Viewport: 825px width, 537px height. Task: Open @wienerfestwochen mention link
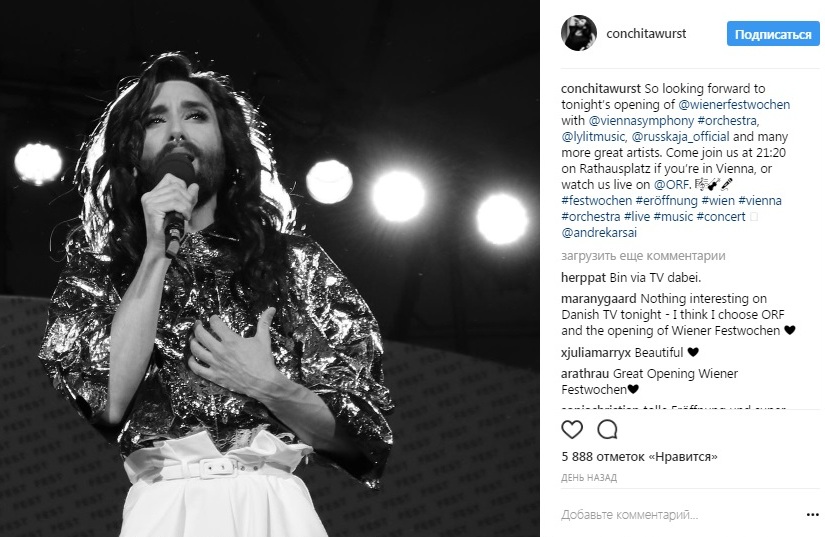[734, 105]
